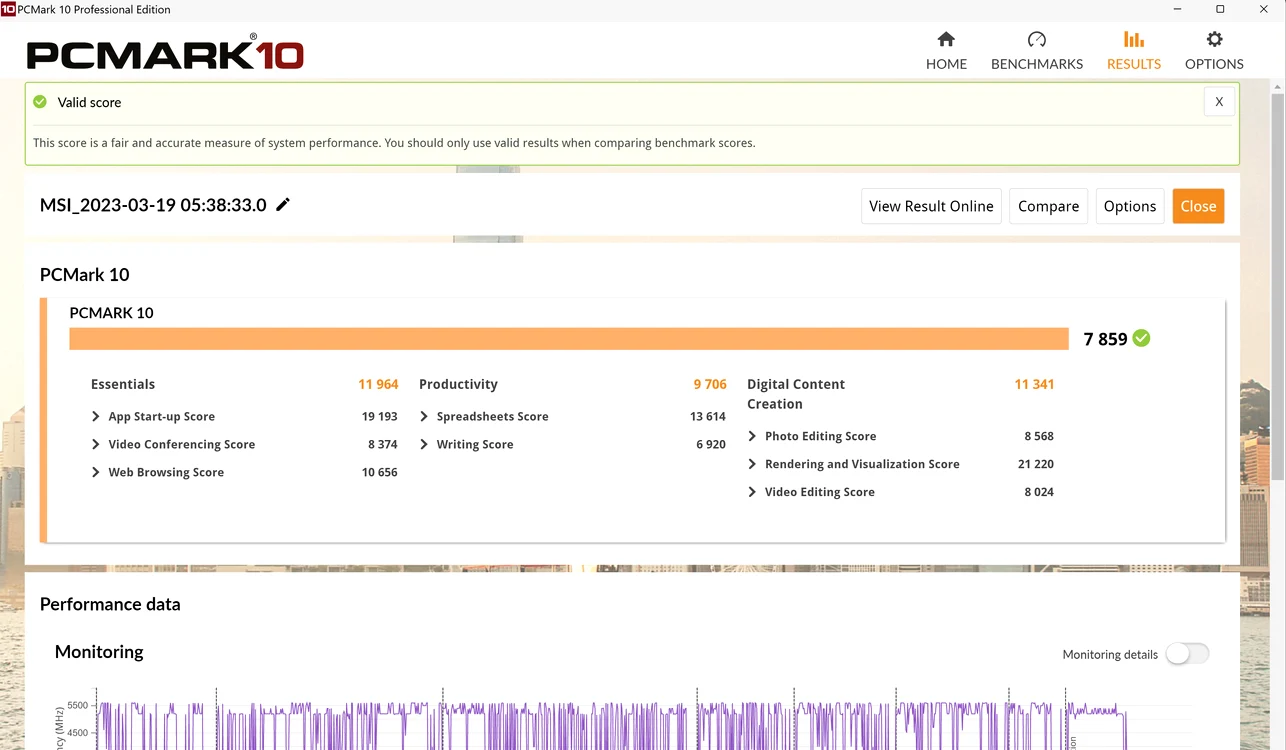Click the Valid score banner title

[89, 102]
